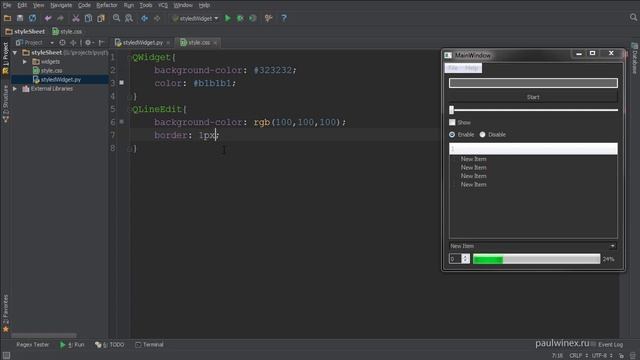Open the TODO tool window button
This screenshot has height=360, width=640.
pos(109,344)
